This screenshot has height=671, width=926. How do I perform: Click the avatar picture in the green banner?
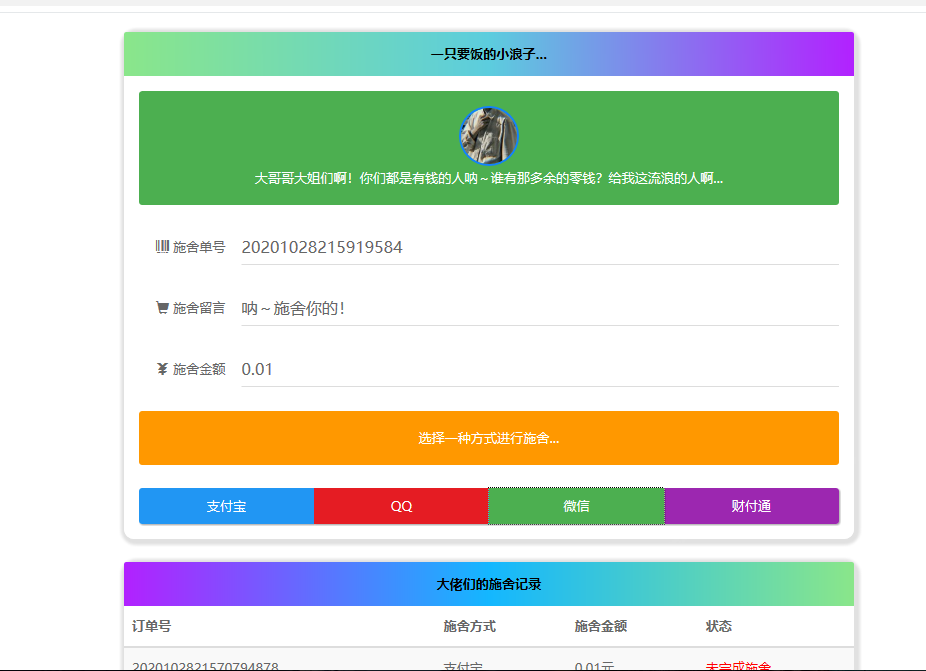pos(489,135)
